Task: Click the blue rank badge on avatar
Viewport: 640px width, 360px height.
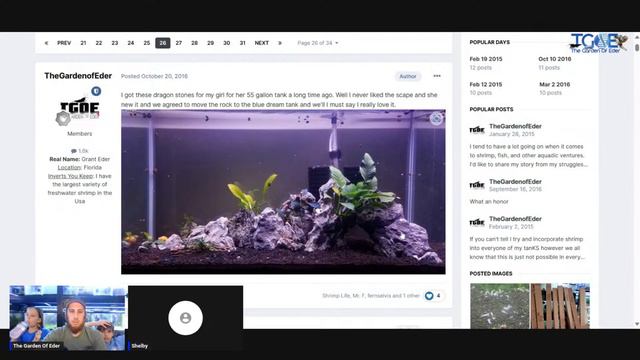Action: pos(96,91)
